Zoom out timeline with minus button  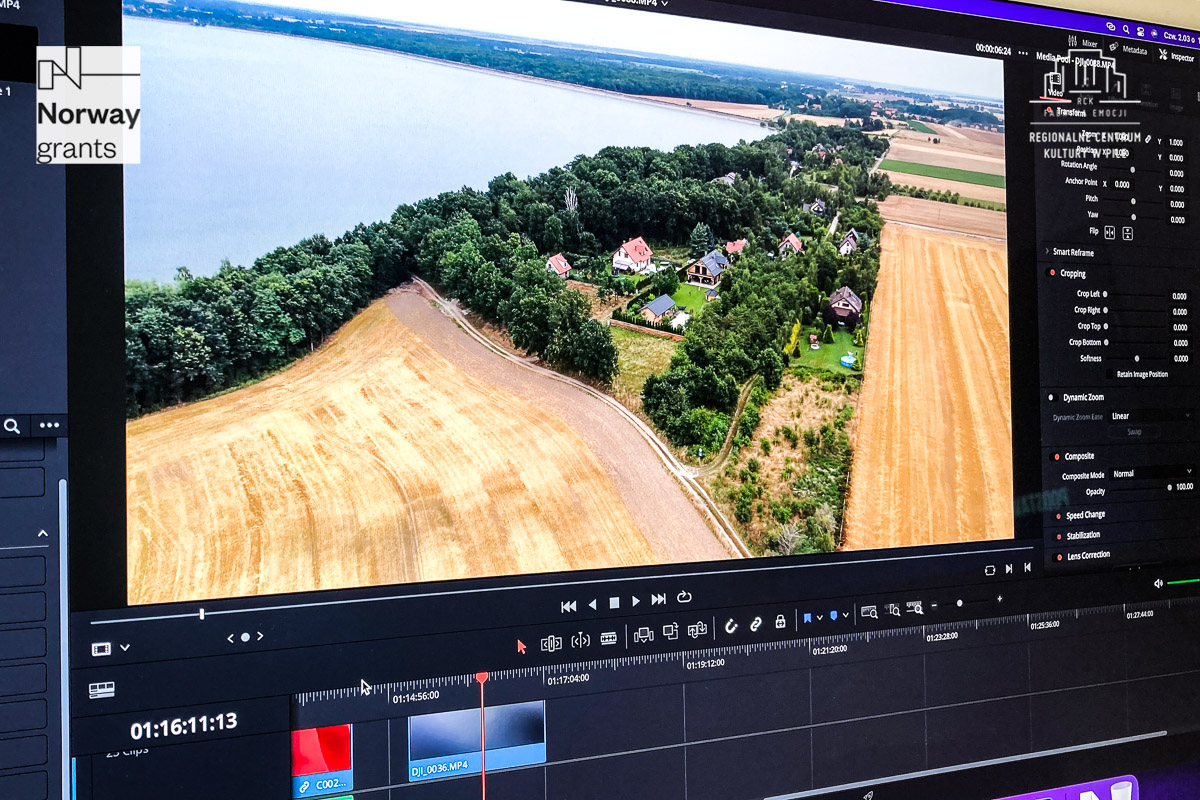[x=934, y=606]
